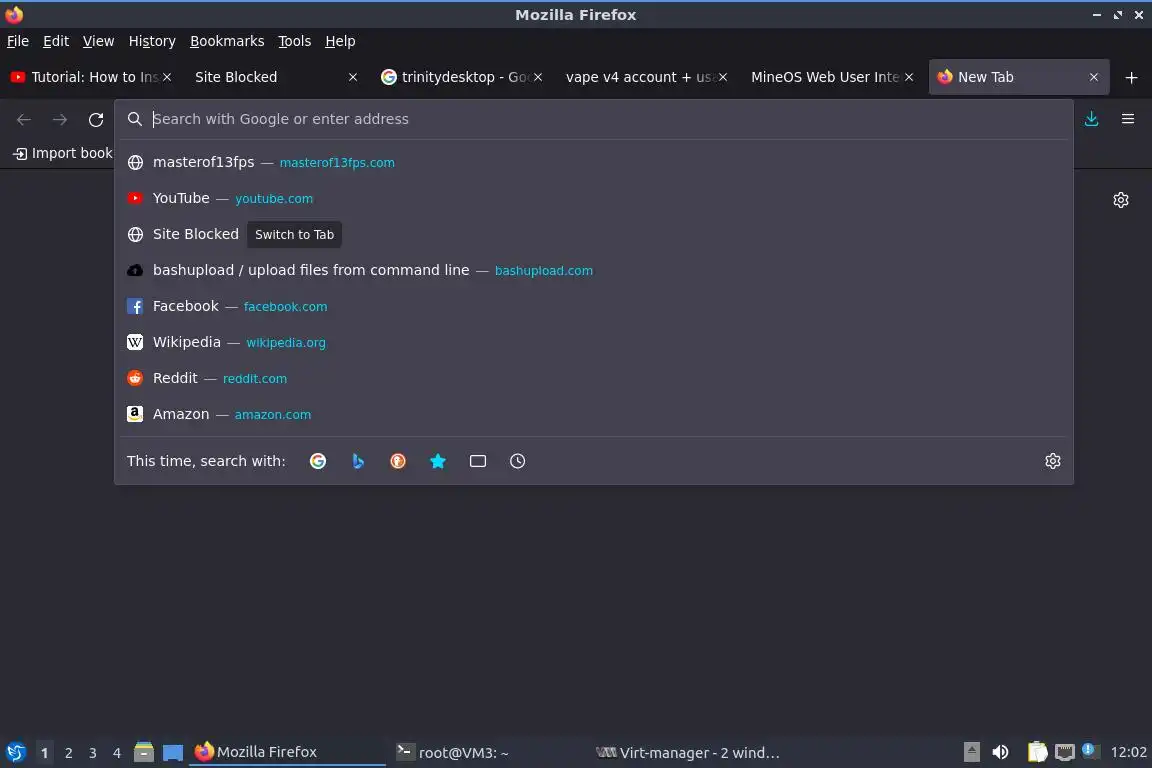Search in open Tabs icon
Screen dimensions: 1152x768
(478, 461)
